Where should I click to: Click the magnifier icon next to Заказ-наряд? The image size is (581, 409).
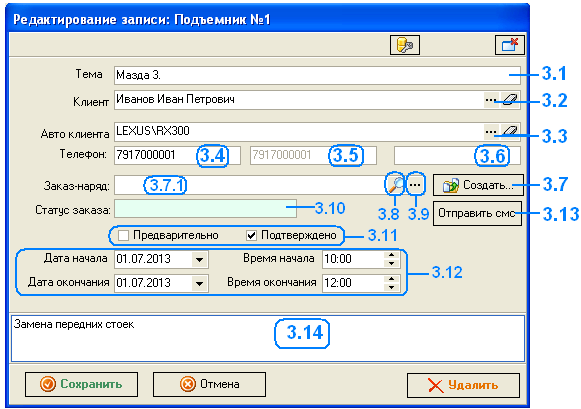395,184
